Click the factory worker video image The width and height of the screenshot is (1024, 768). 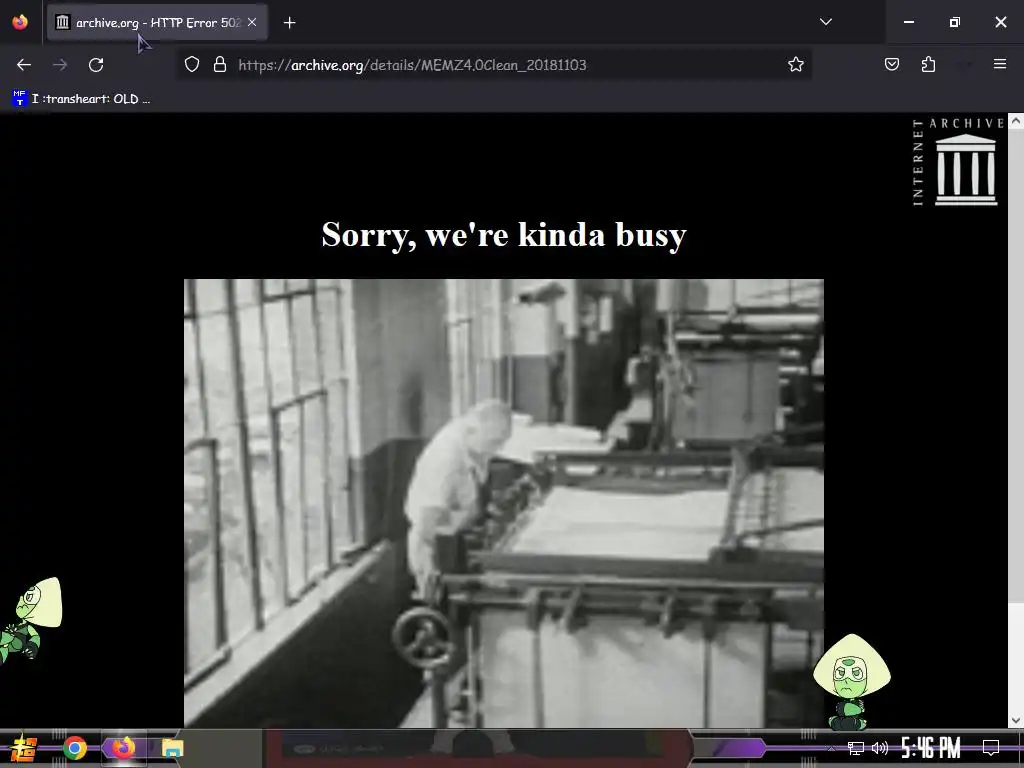click(504, 503)
